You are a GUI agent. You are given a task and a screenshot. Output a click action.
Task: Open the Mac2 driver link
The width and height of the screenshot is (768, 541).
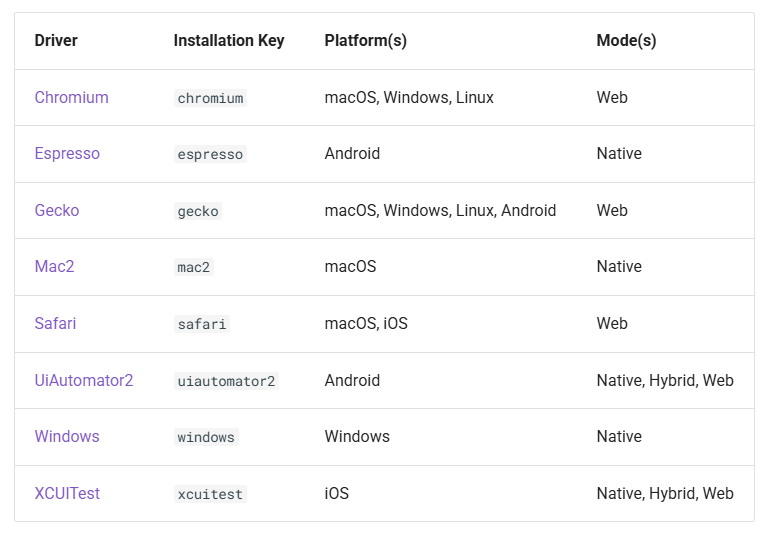coord(54,266)
